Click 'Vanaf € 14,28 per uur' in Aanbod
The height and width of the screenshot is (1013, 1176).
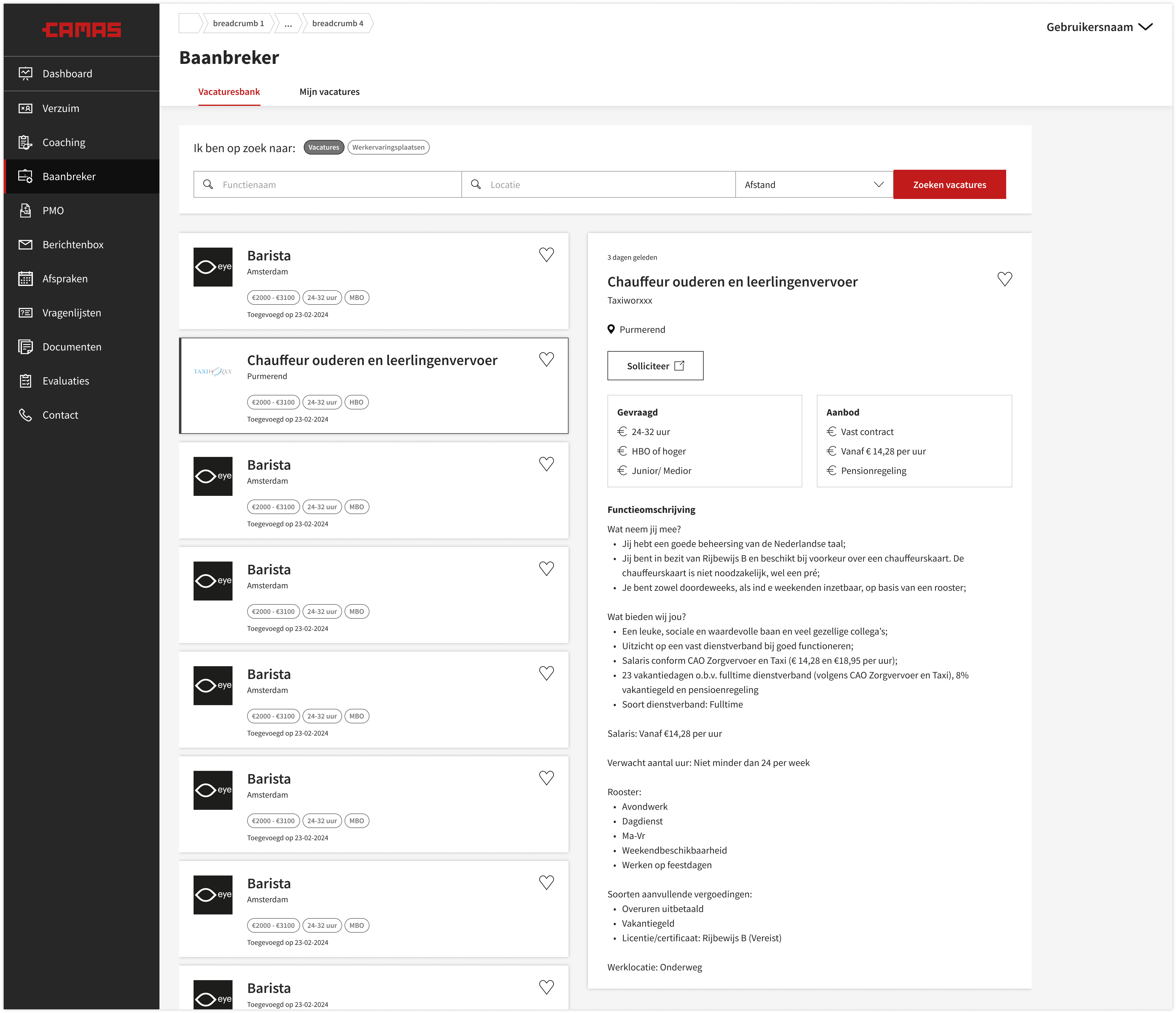point(883,451)
